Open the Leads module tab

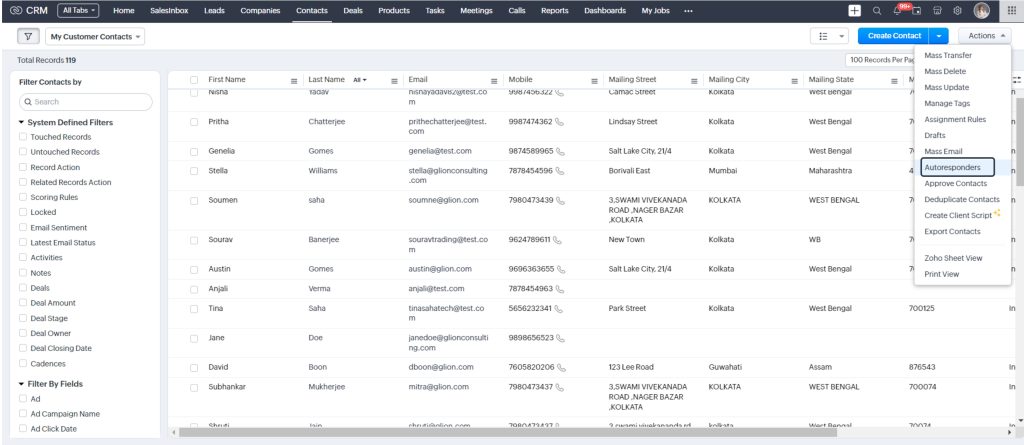(x=214, y=10)
